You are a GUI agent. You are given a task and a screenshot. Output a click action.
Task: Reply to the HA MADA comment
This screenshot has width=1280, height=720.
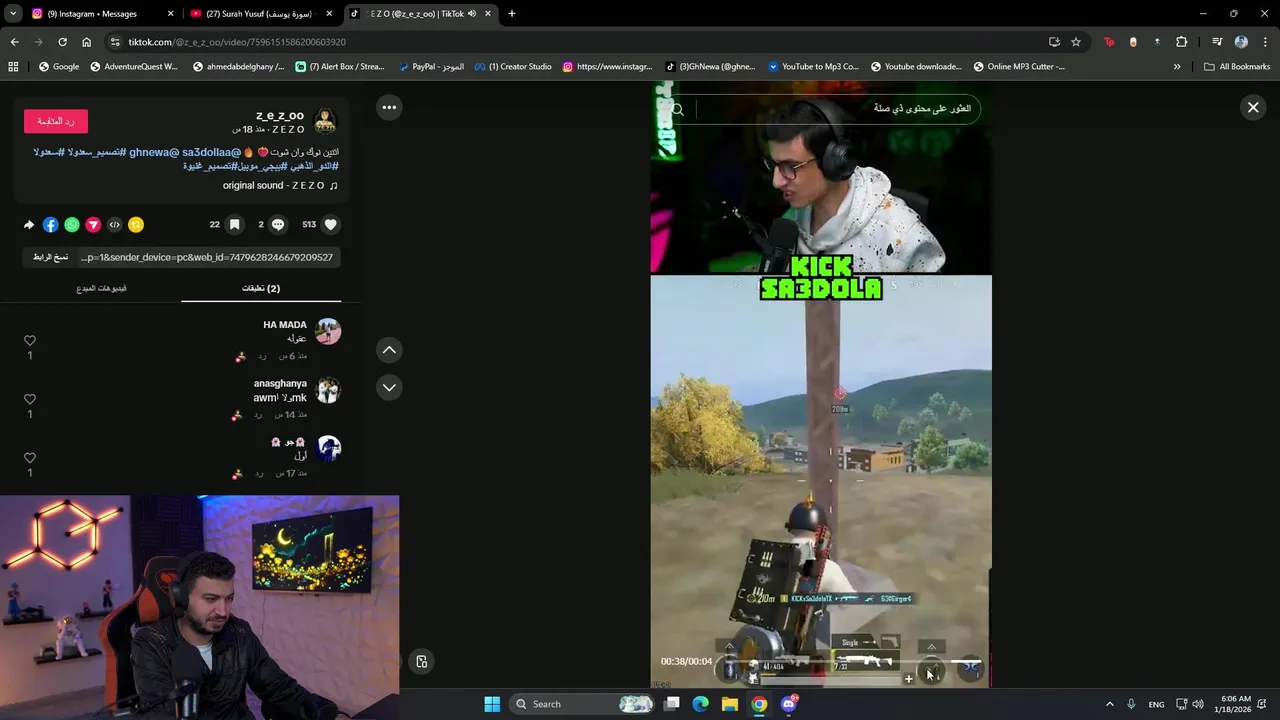262,356
